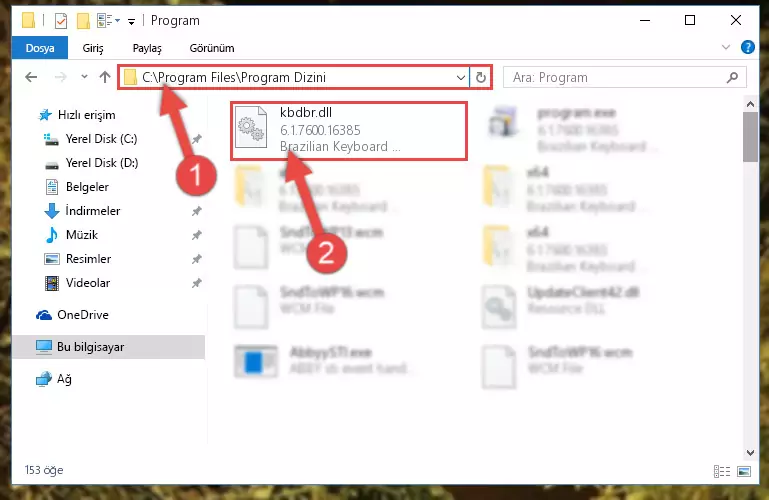Select Ağ in the navigation pane
The image size is (769, 500).
[54, 379]
